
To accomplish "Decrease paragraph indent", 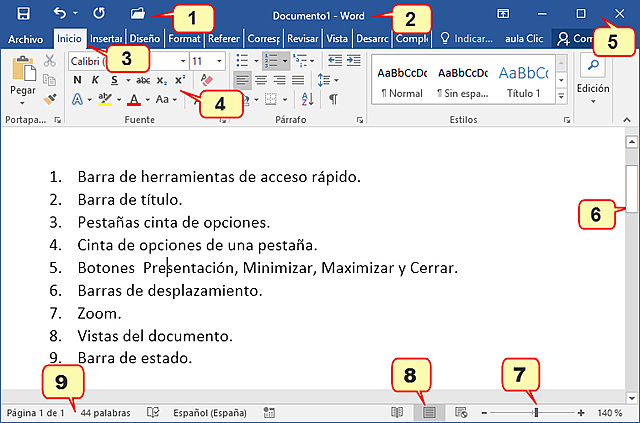I will 335,61.
